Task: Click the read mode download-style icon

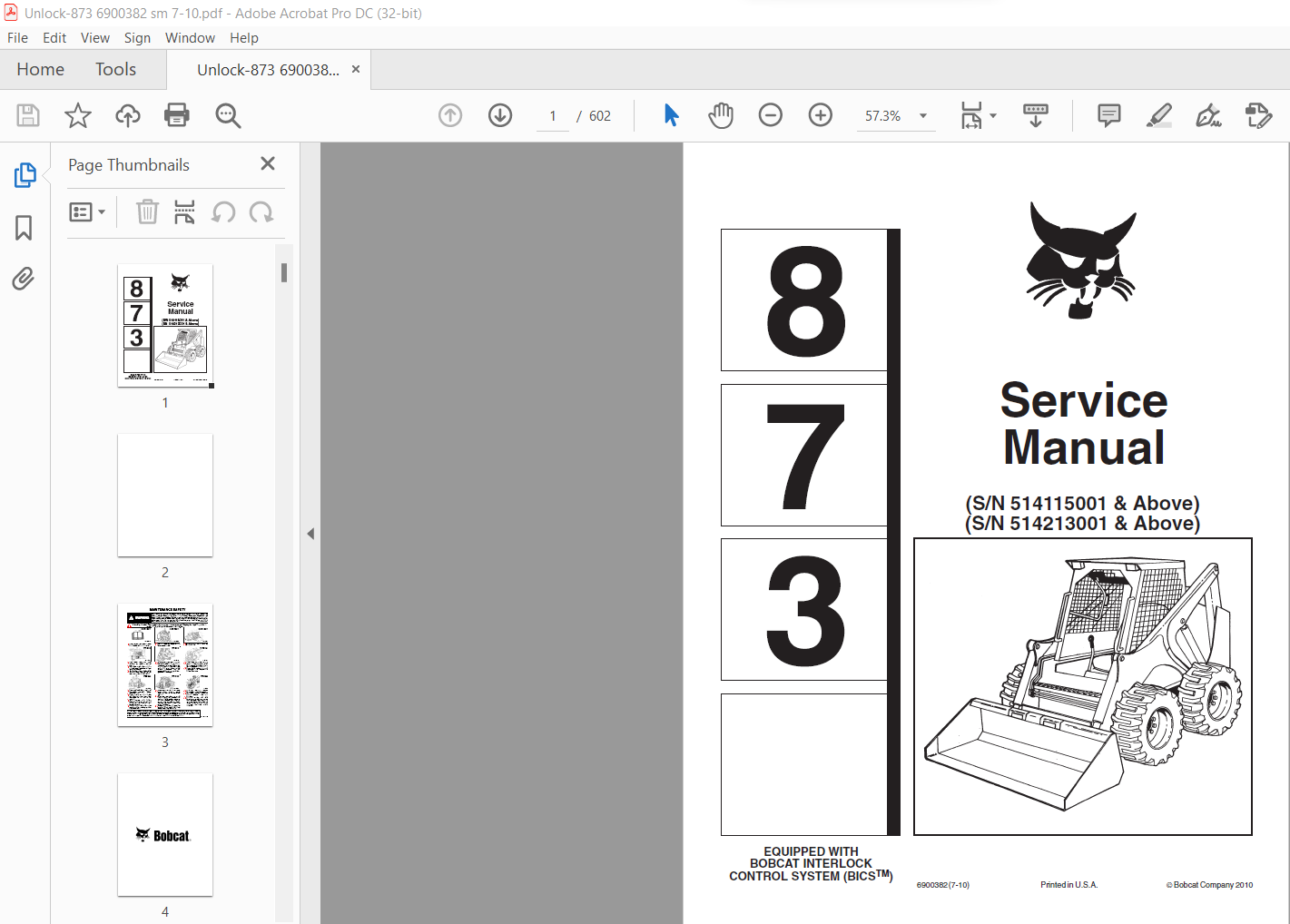Action: (1036, 115)
